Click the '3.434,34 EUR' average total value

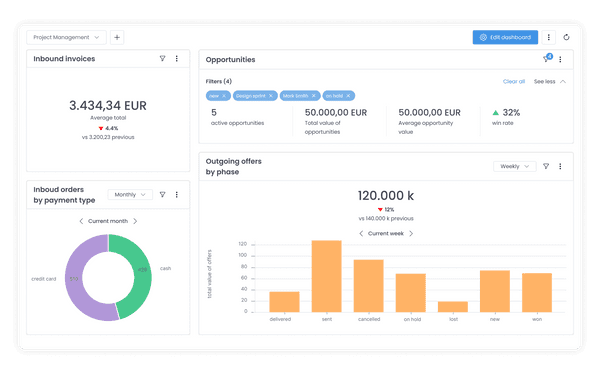108,106
